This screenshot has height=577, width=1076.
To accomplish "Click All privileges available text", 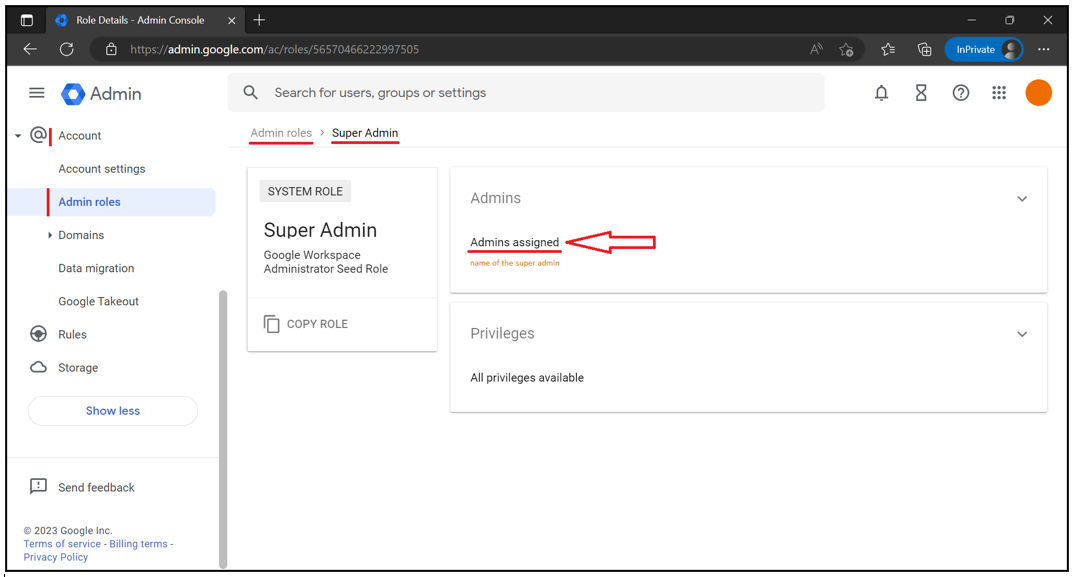I will [x=527, y=378].
